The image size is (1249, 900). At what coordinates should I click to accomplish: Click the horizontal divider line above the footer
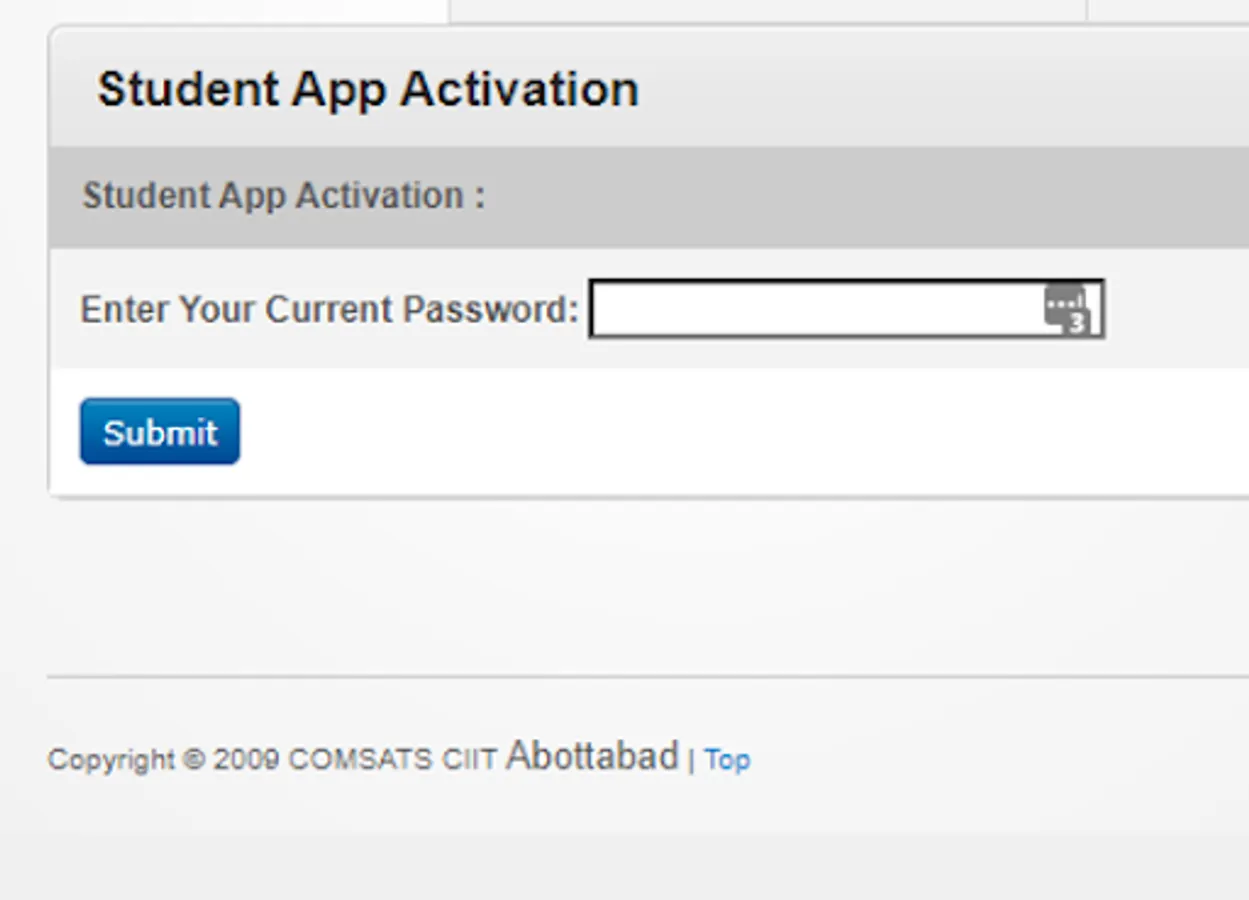click(640, 677)
